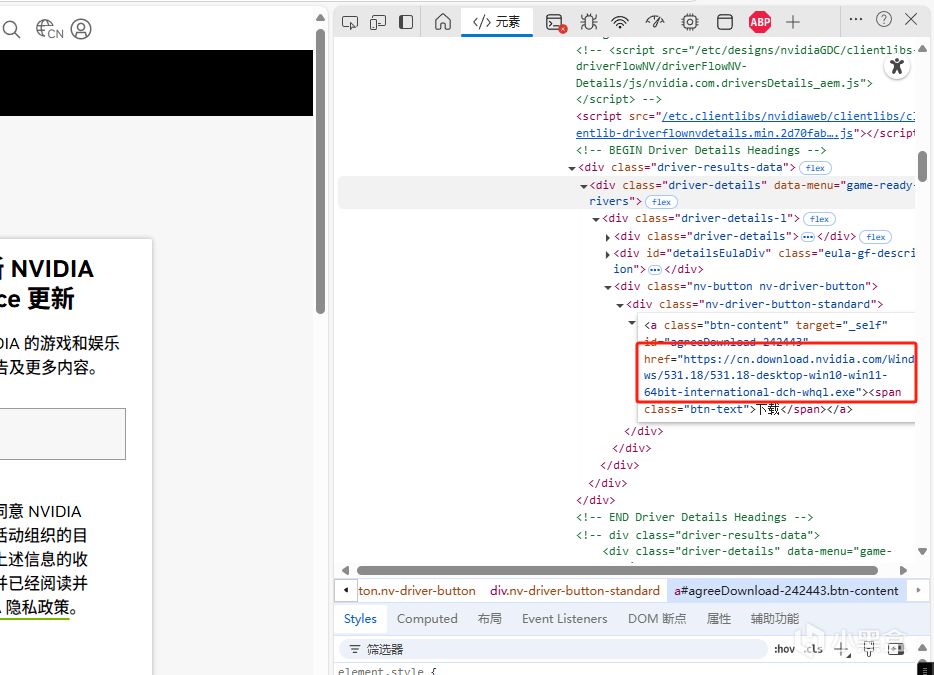Go to next breadcrumbs with right arrow

click(919, 590)
